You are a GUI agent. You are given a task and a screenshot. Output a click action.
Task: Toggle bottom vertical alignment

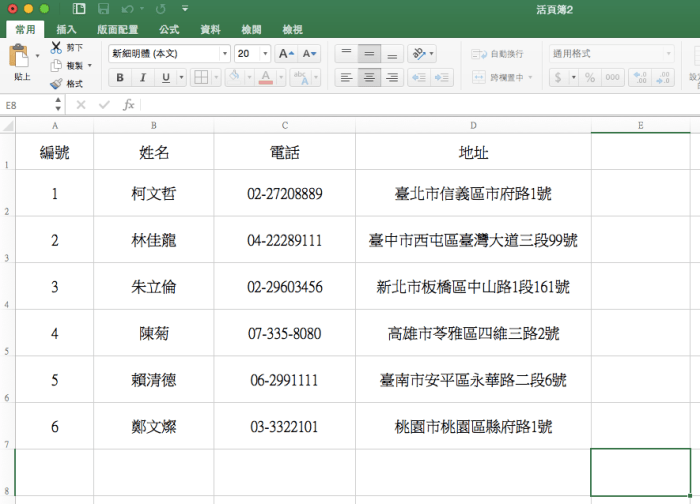pyautogui.click(x=392, y=54)
